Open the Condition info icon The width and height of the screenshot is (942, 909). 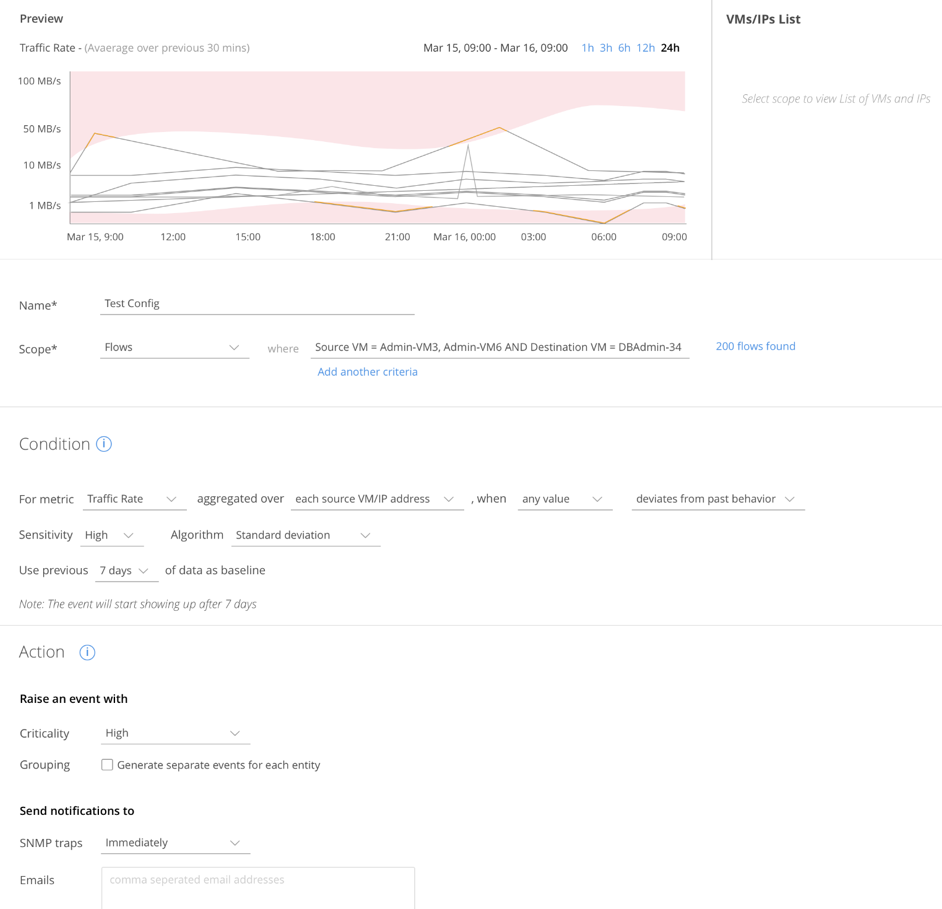click(x=104, y=444)
